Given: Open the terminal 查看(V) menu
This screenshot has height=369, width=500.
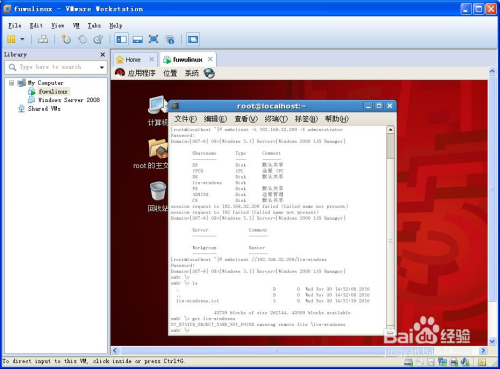Looking at the screenshot, I should pos(246,119).
